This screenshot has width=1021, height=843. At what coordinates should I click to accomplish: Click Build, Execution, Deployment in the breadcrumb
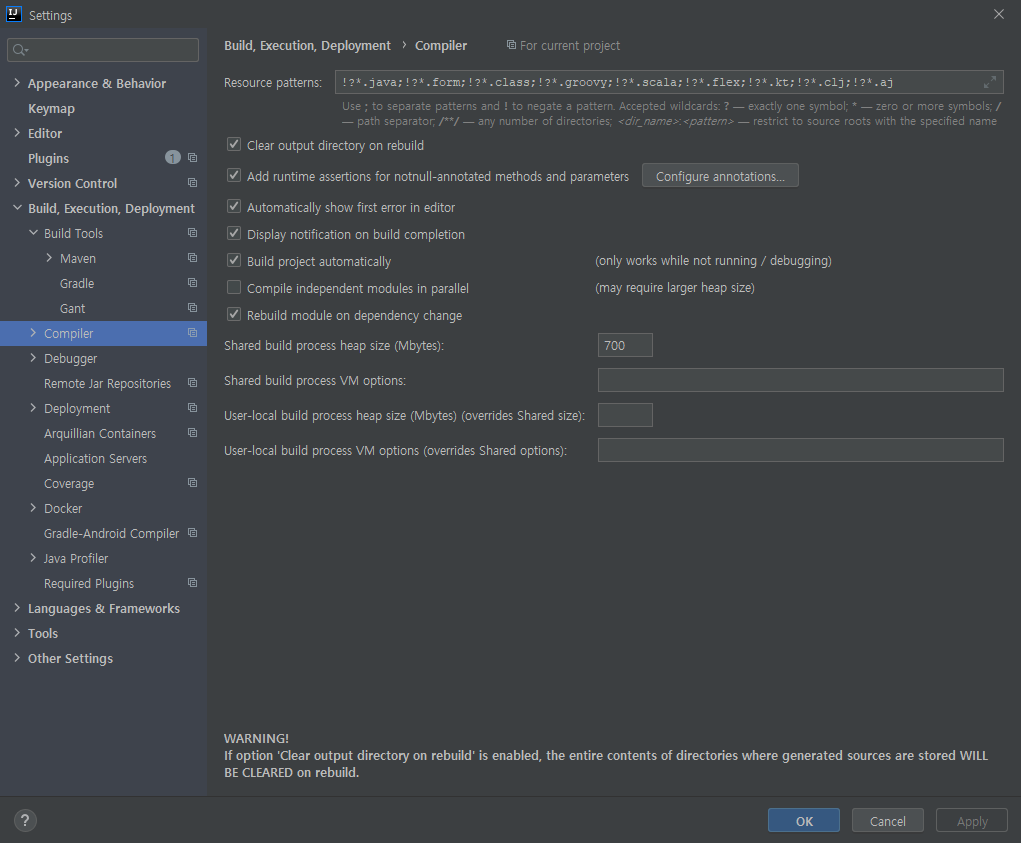pyautogui.click(x=307, y=46)
